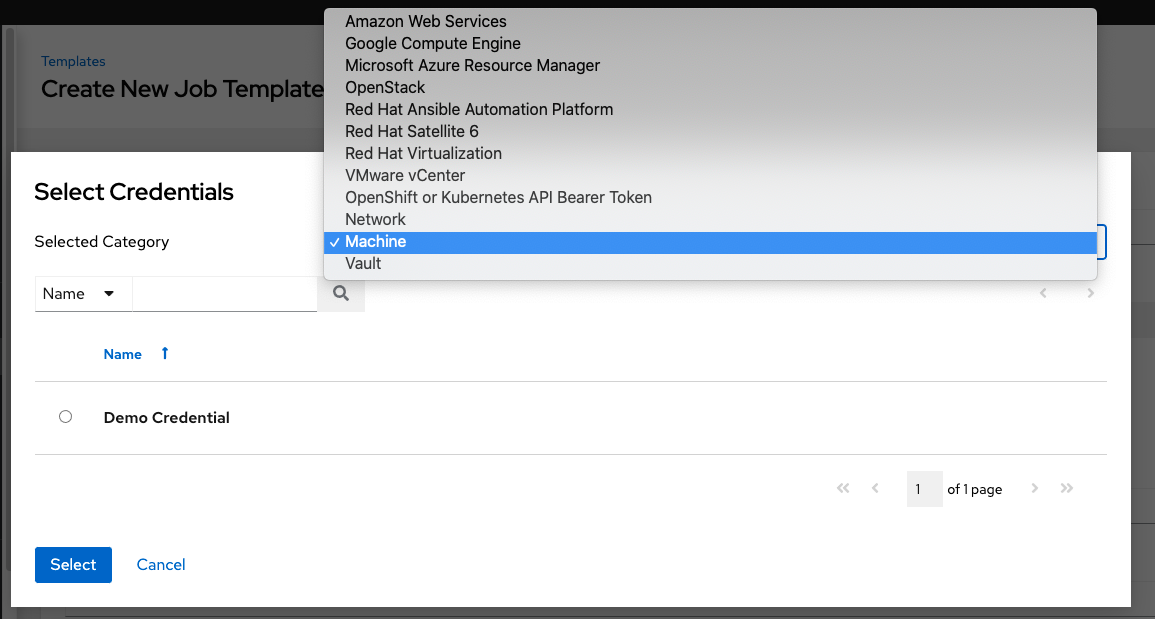The image size is (1155, 619).
Task: Go to last page double-chevron icon
Action: pos(1067,489)
